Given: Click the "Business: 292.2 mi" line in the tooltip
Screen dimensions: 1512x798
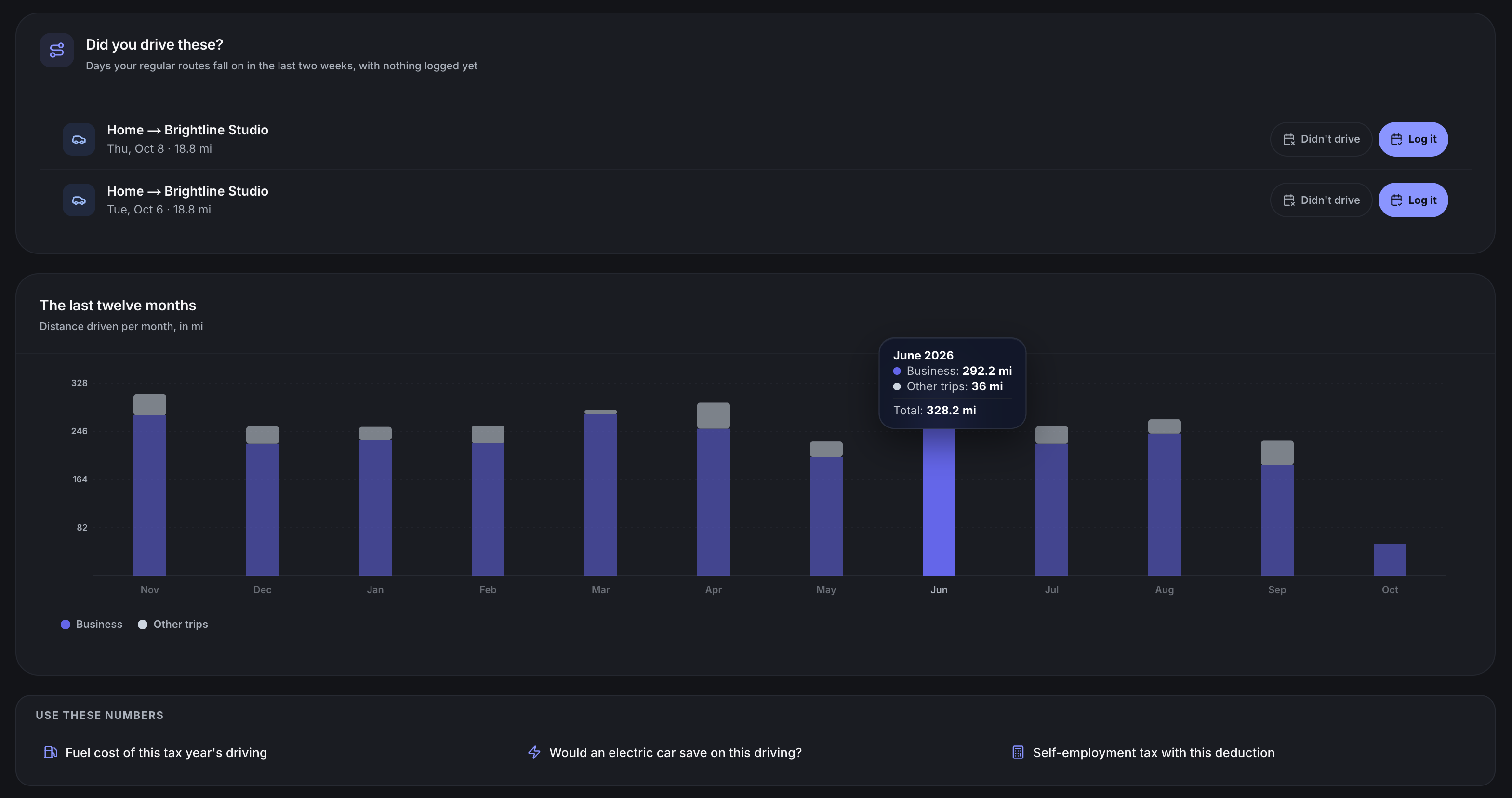Looking at the screenshot, I should (x=952, y=371).
